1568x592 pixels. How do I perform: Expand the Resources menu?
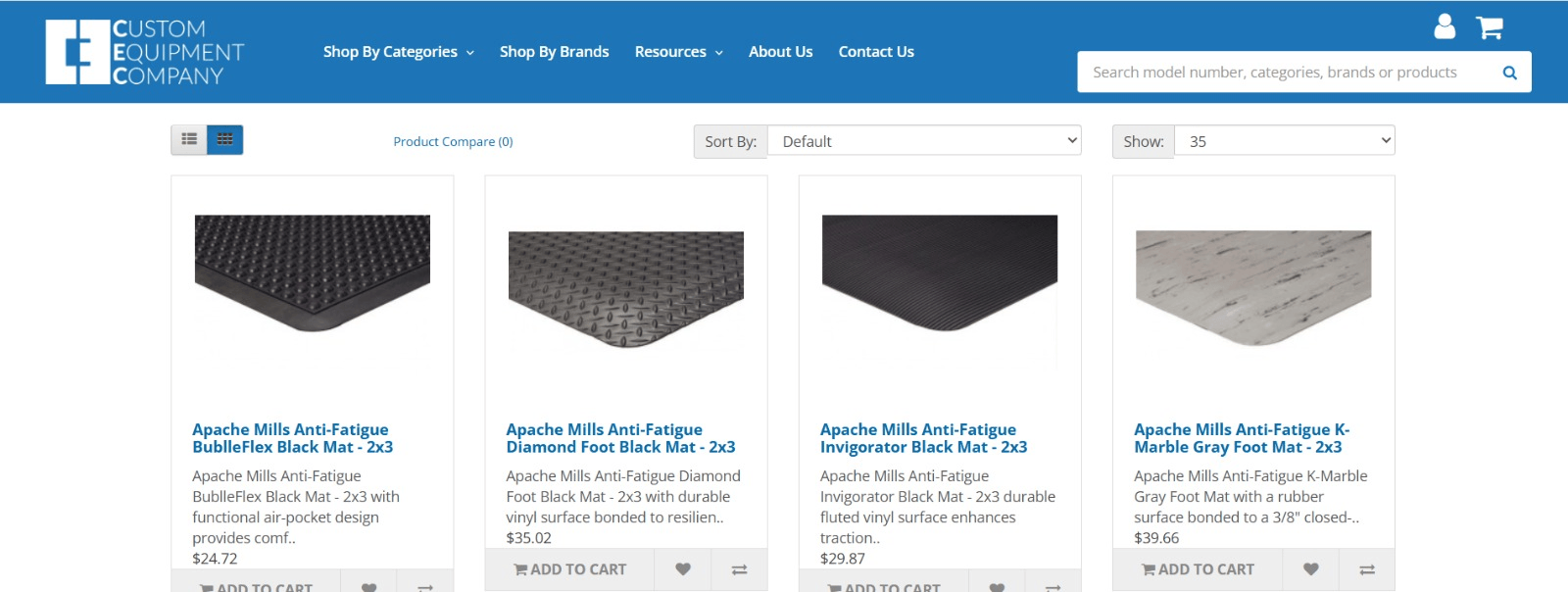(678, 52)
